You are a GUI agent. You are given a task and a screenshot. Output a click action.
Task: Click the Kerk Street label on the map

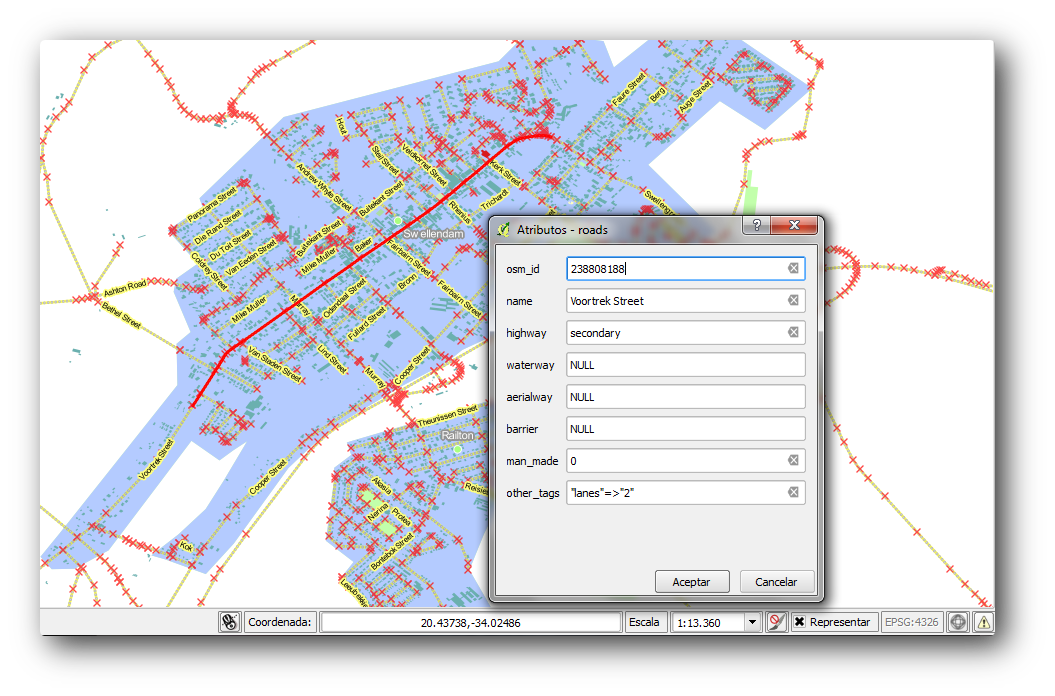[505, 172]
